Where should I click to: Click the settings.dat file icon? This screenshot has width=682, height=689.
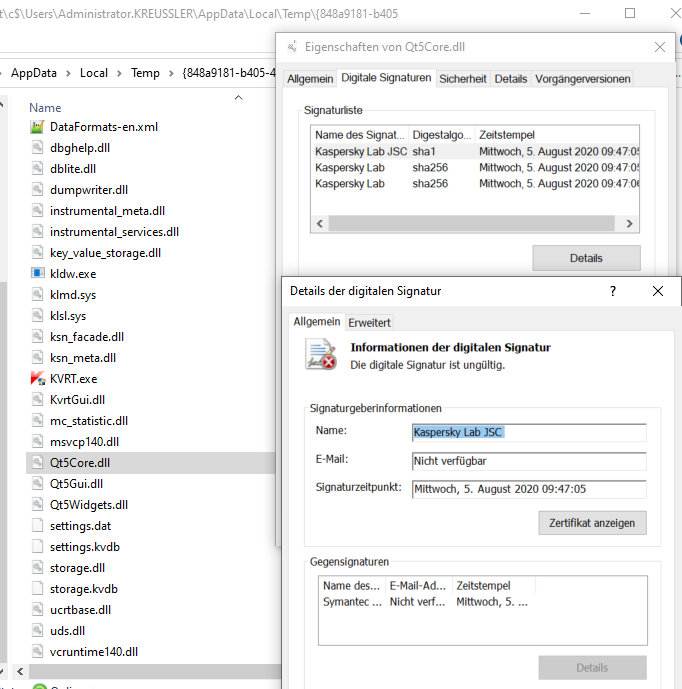37,526
